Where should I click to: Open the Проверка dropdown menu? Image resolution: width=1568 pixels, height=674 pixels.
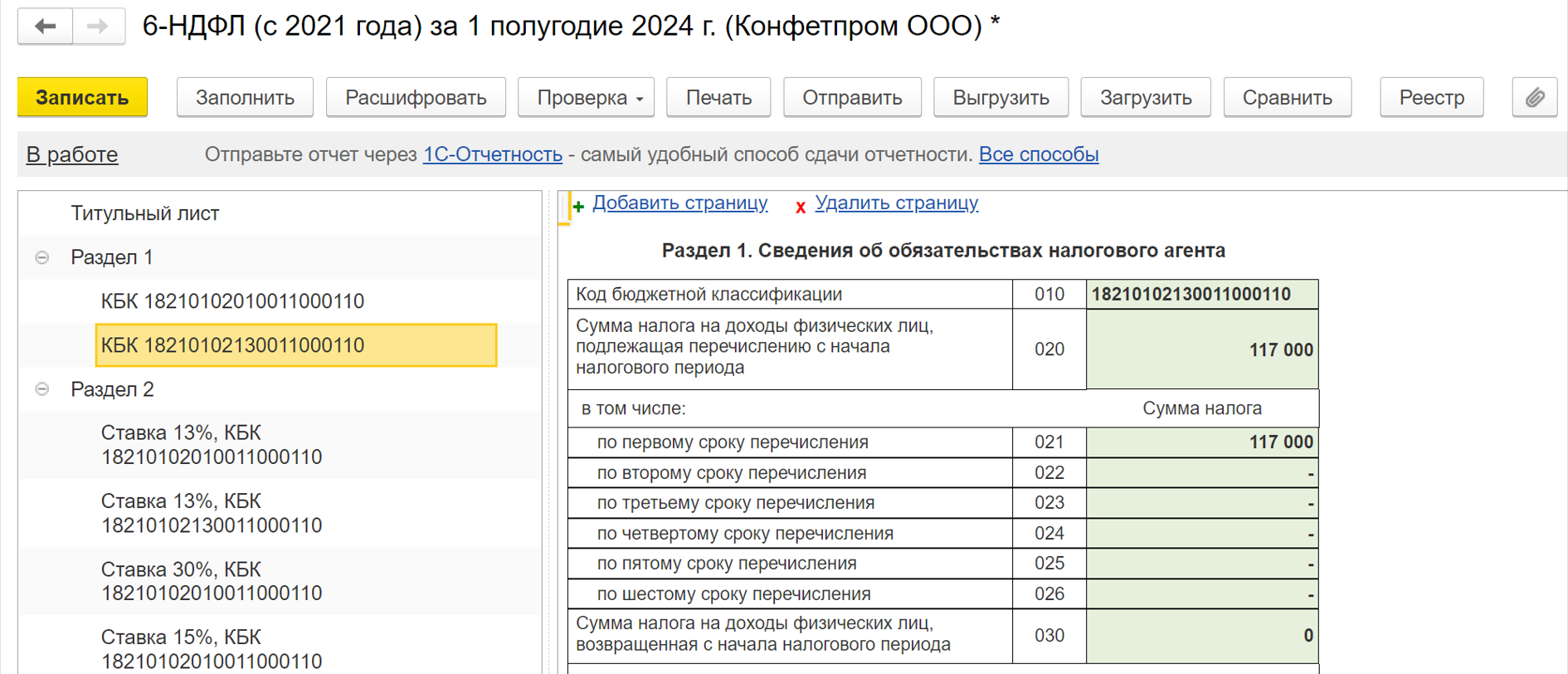(x=586, y=97)
